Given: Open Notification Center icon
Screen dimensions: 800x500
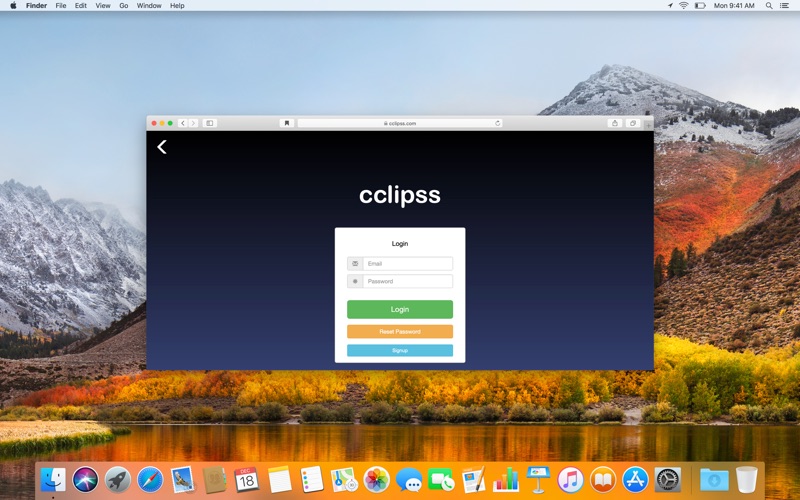Looking at the screenshot, I should coord(784,6).
